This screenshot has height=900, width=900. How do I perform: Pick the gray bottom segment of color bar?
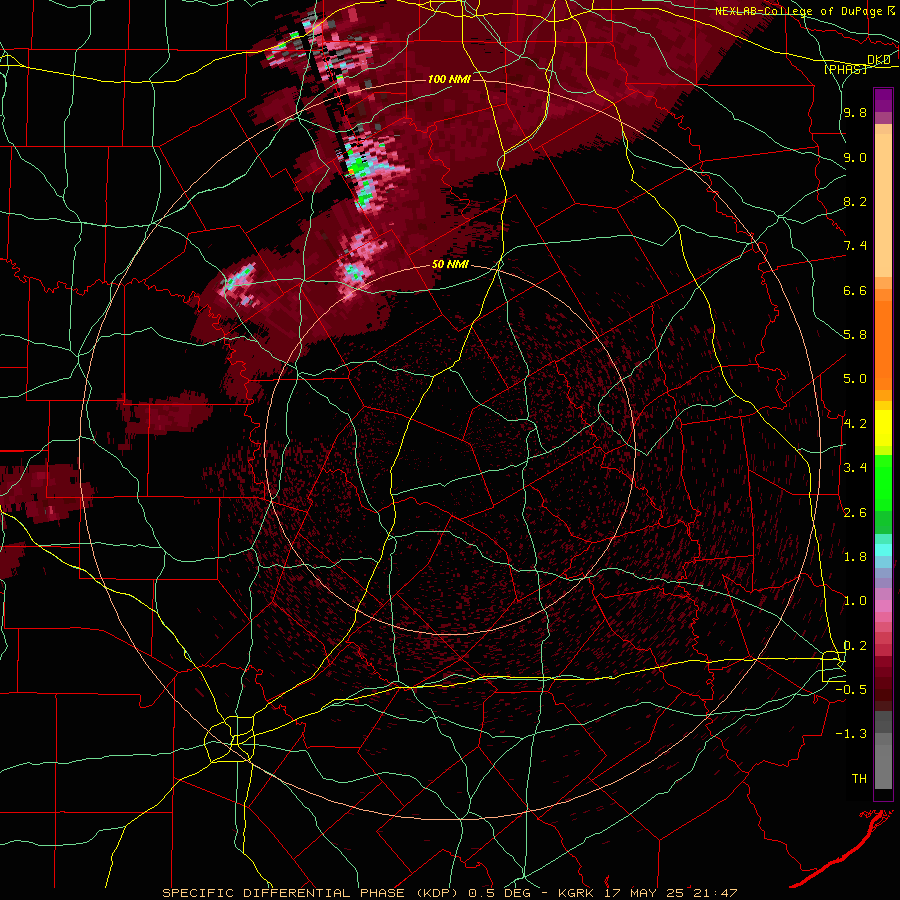point(883,759)
